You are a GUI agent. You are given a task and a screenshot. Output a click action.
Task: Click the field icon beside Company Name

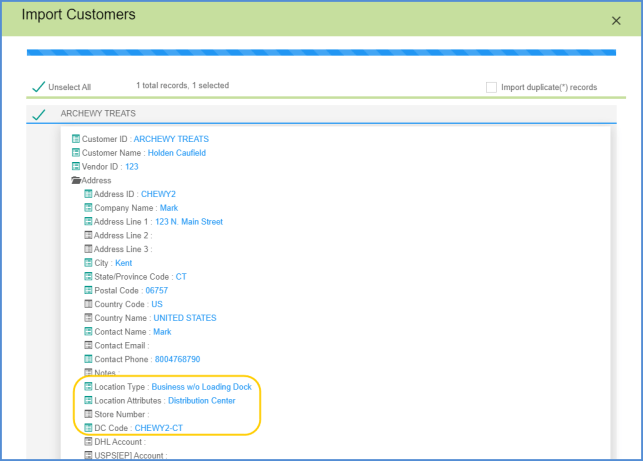[88, 208]
